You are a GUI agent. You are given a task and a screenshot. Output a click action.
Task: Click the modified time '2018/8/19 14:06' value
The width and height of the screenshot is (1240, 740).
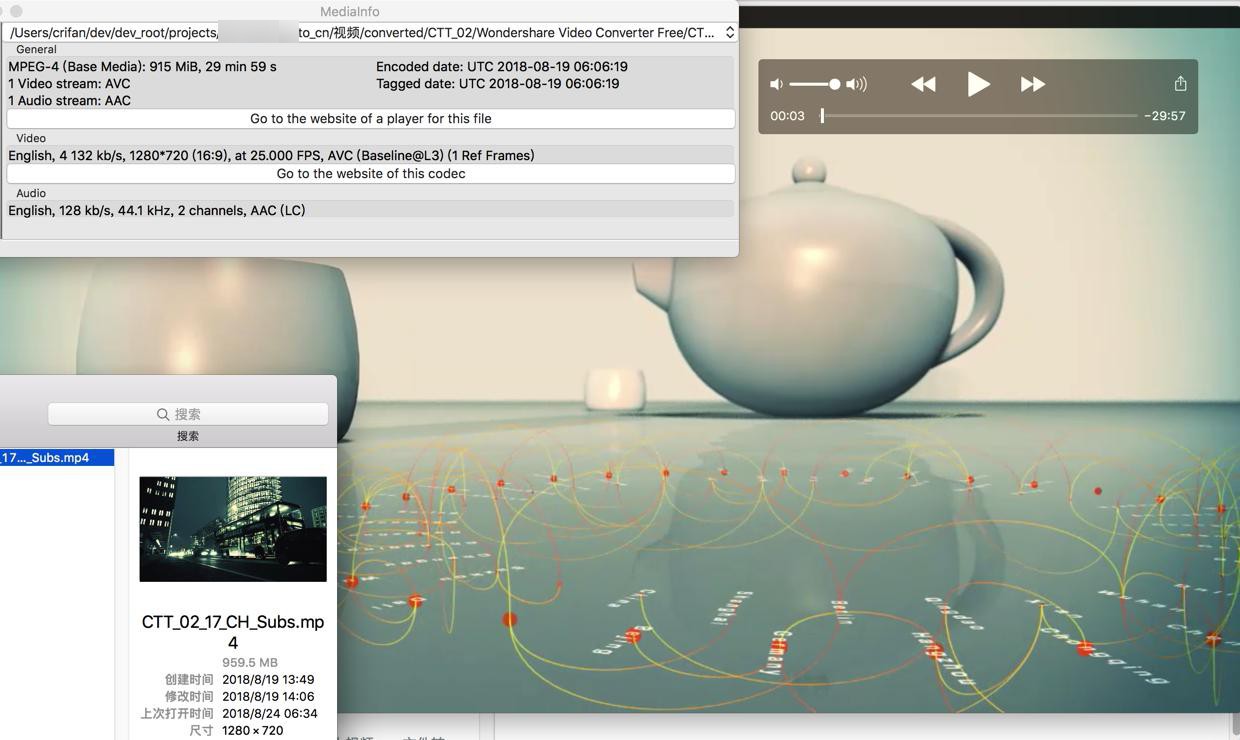point(268,696)
